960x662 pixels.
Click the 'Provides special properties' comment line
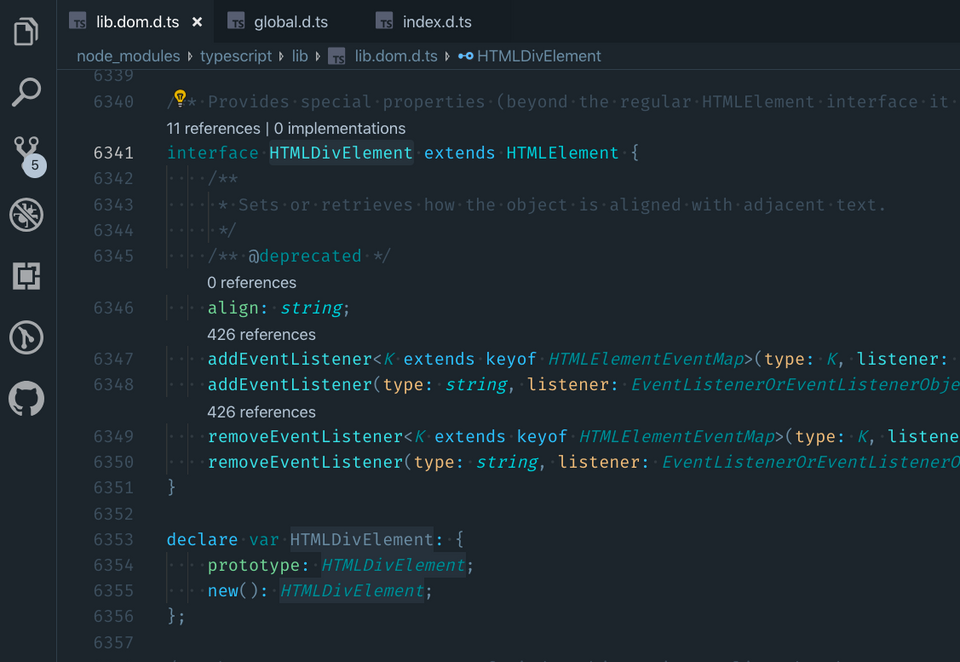(x=560, y=102)
